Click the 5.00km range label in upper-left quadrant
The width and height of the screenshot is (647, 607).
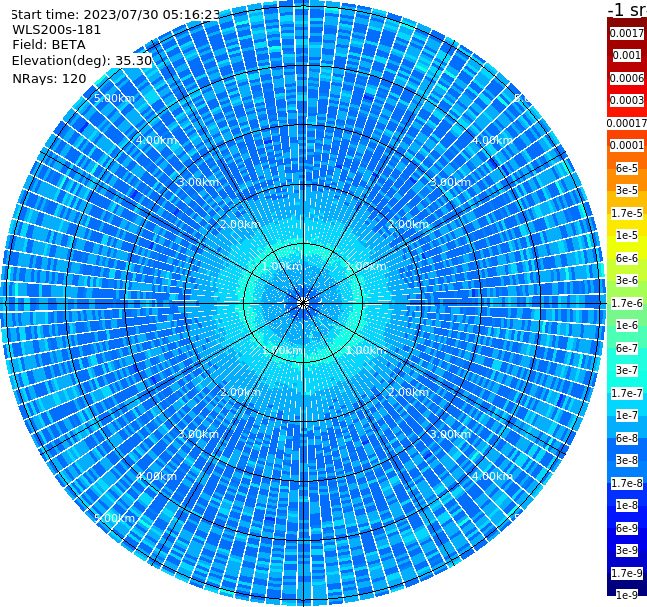(114, 98)
